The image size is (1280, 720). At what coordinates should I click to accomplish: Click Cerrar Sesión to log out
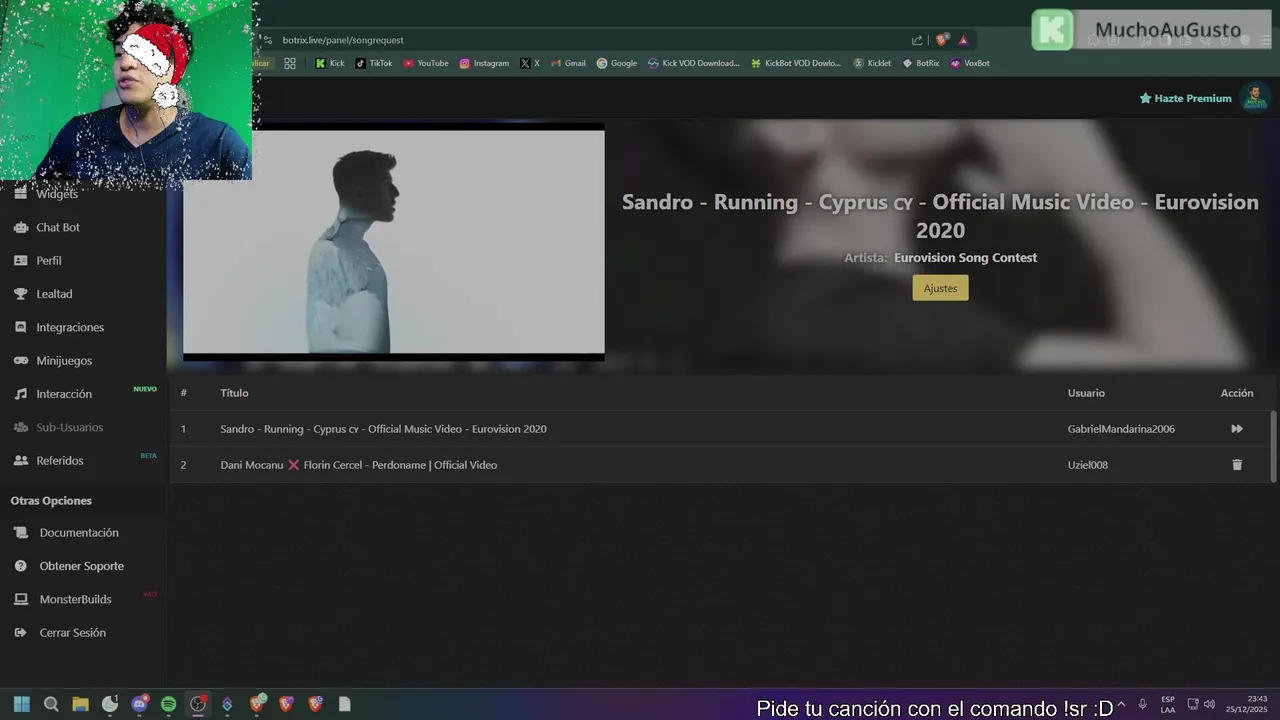(72, 633)
